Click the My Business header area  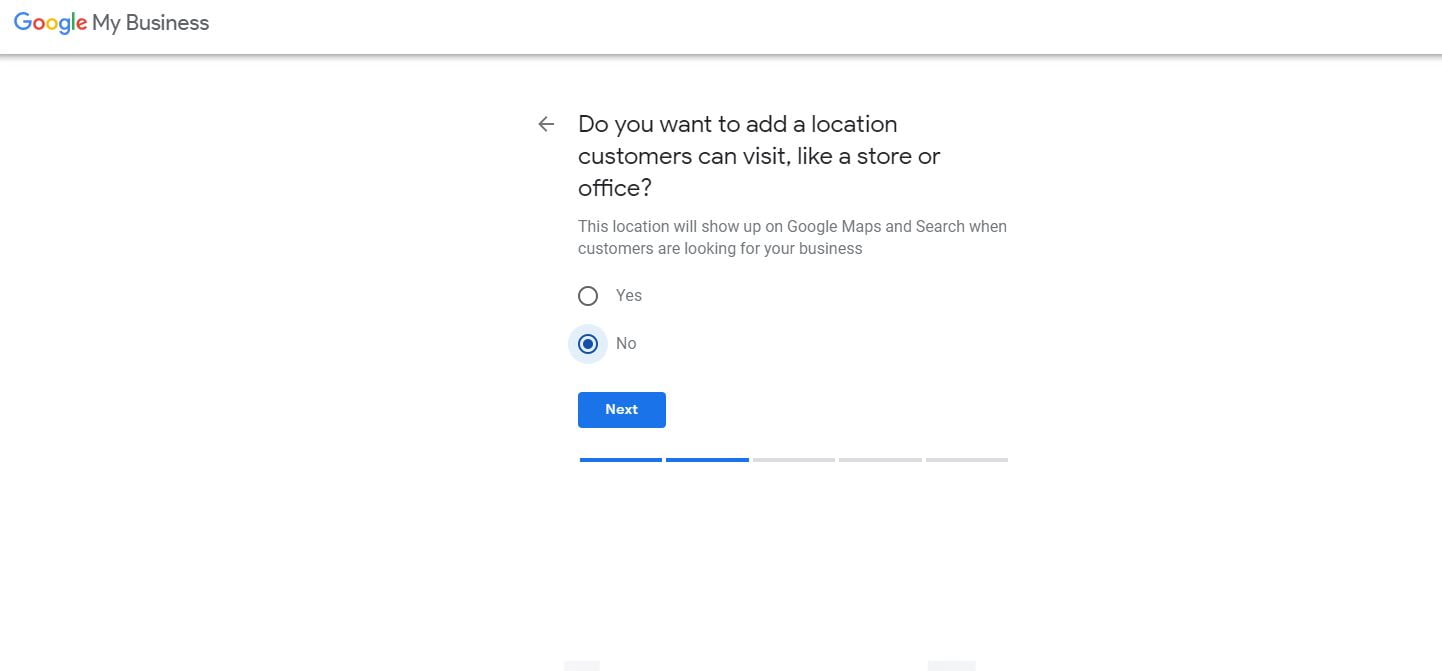[x=148, y=22]
